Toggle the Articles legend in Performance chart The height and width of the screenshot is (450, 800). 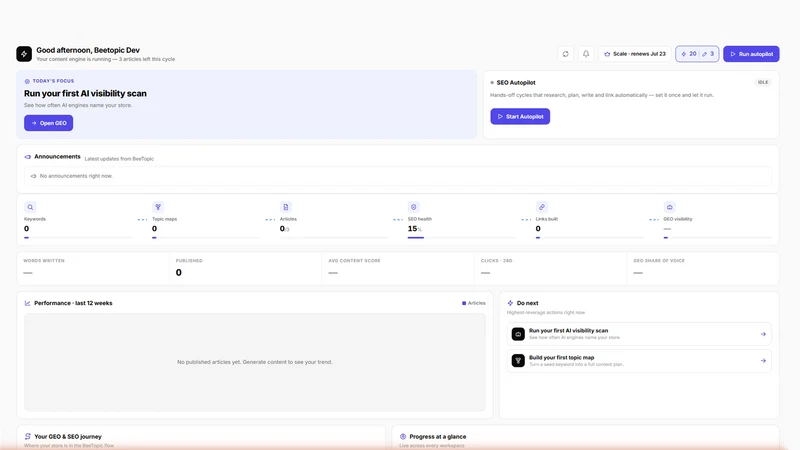[x=473, y=303]
